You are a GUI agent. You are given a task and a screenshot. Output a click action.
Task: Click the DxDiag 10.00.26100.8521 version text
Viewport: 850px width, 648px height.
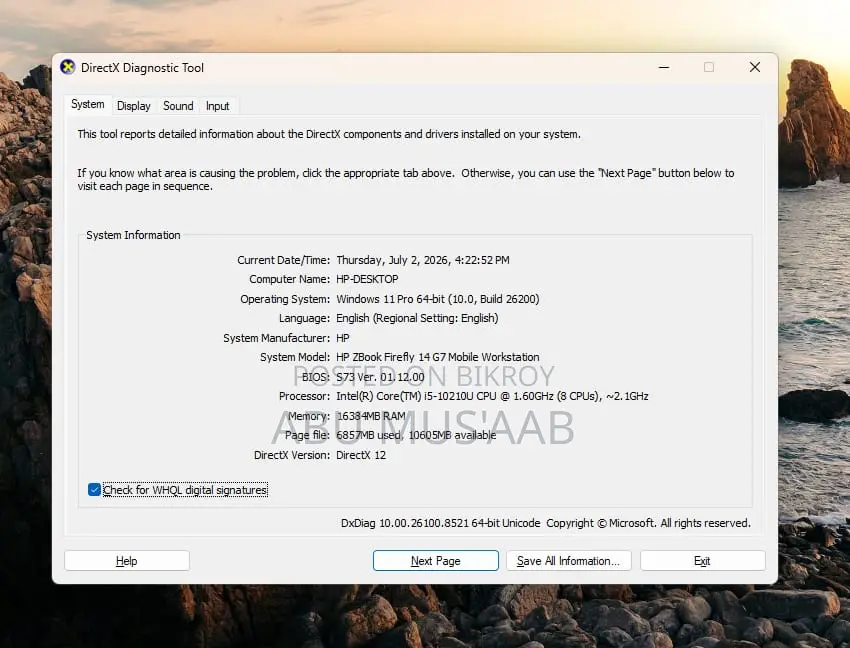[x=441, y=523]
